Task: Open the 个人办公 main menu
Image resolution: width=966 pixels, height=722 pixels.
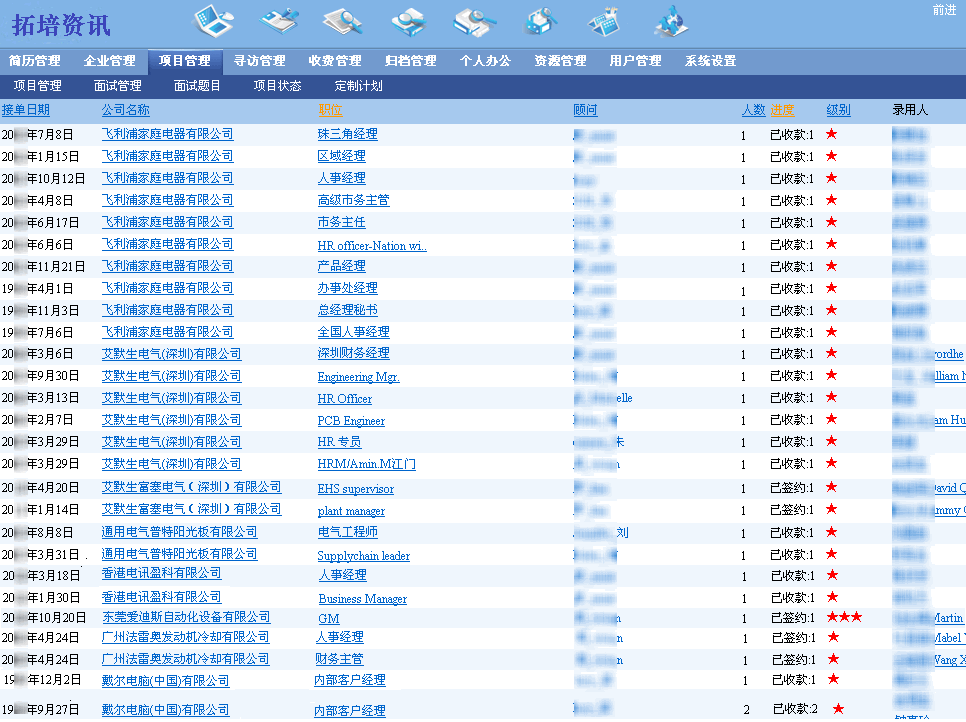Action: pos(485,61)
